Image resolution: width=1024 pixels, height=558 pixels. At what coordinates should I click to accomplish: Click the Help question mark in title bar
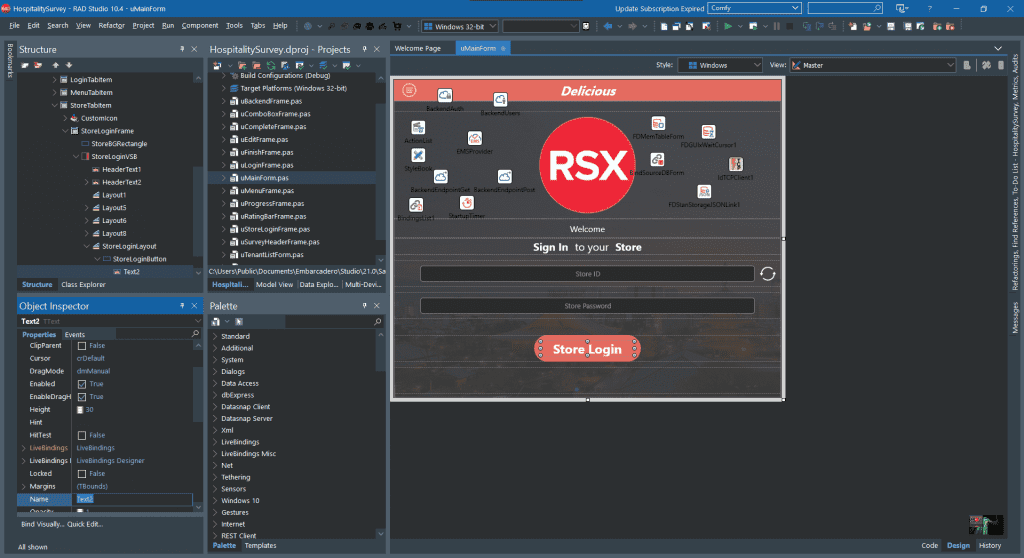[930, 8]
